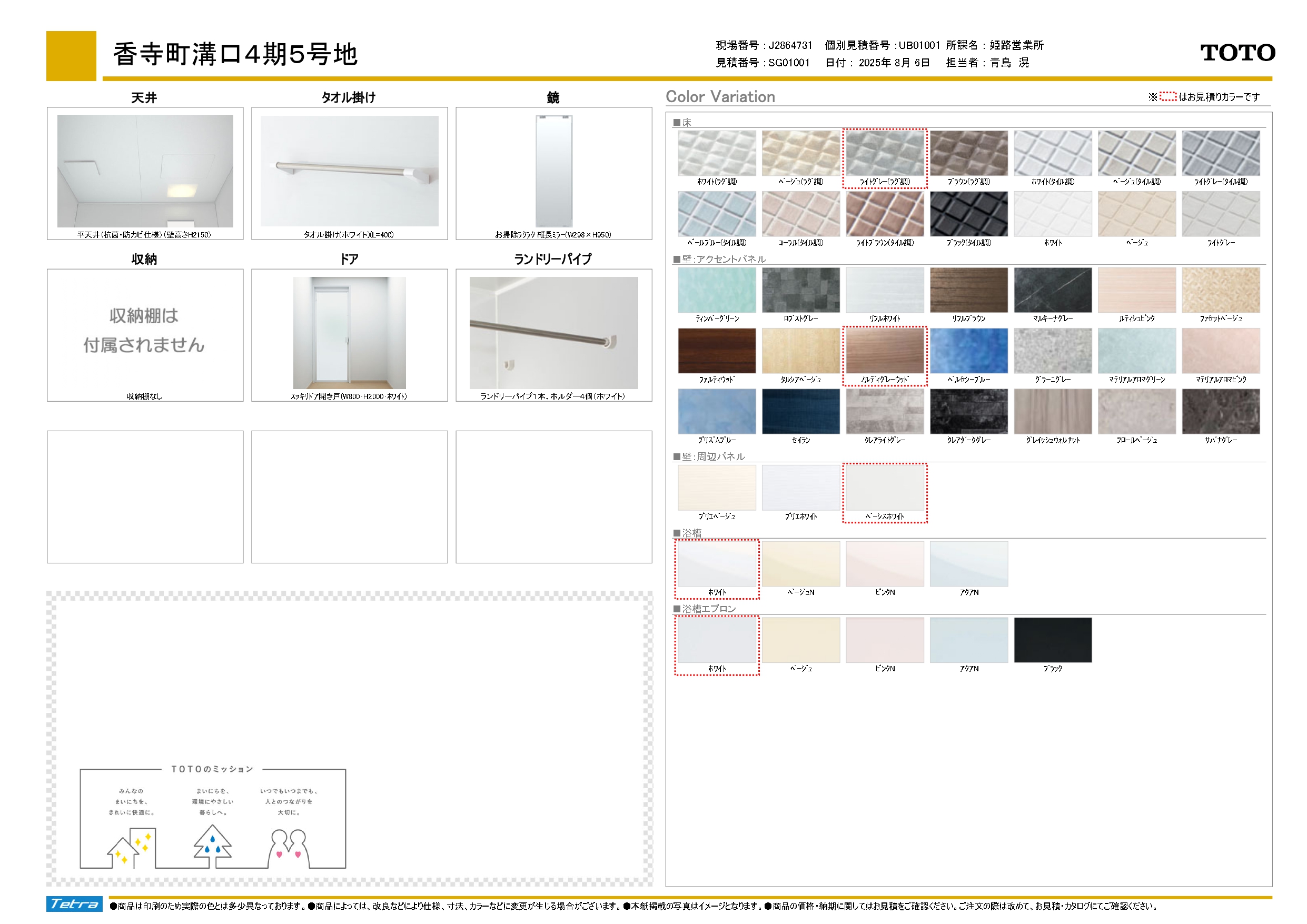Click the 香寺町溝口4期5号地 title text
The height and width of the screenshot is (924, 1307).
tap(235, 55)
